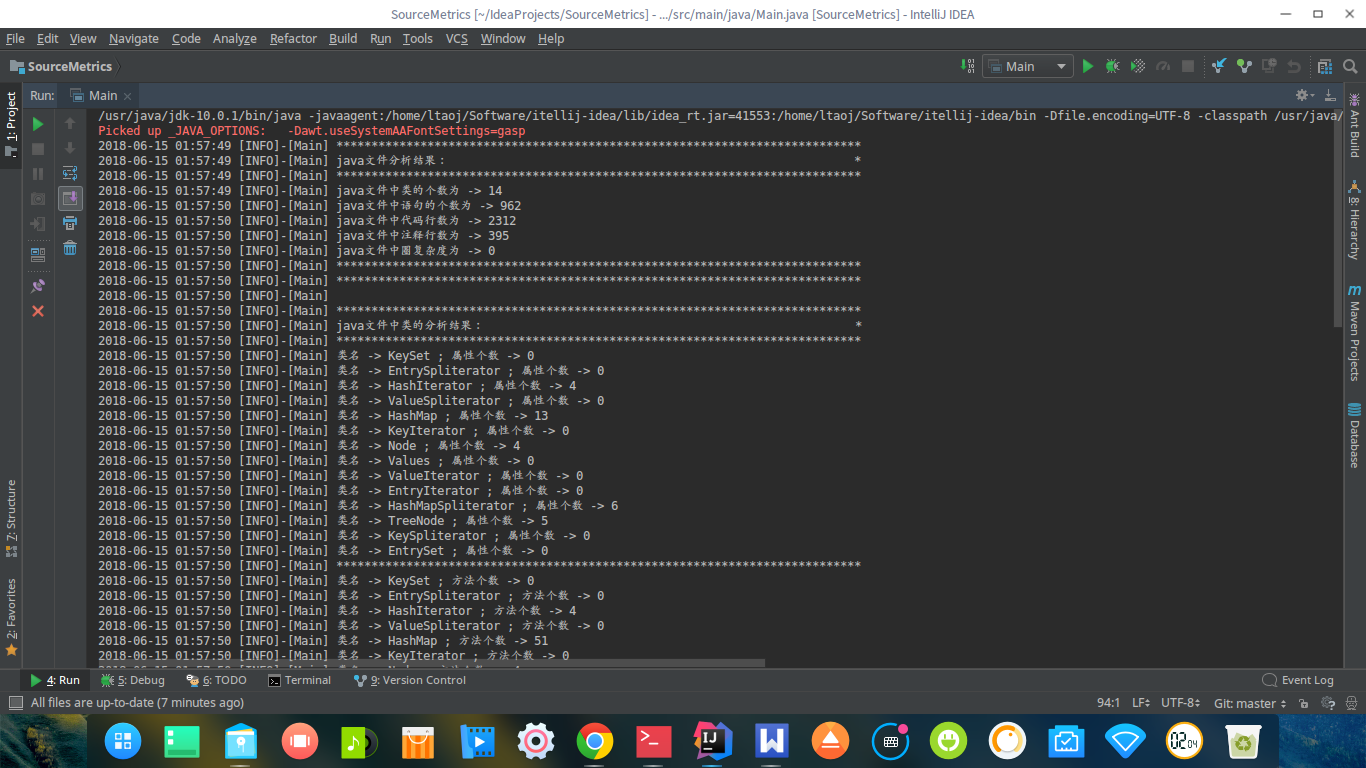Toggle the Pin Tab icon in Run panel
This screenshot has width=1366, height=768.
click(38, 286)
